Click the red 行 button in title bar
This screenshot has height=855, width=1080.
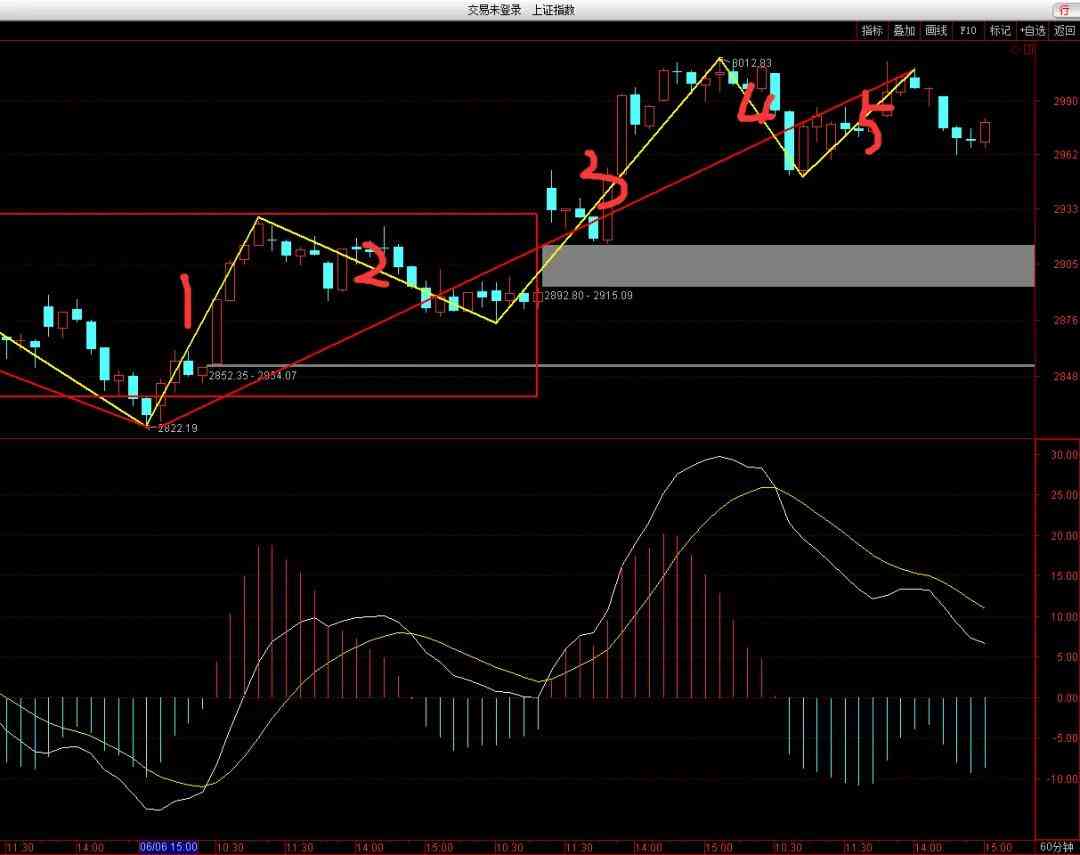click(x=1063, y=10)
